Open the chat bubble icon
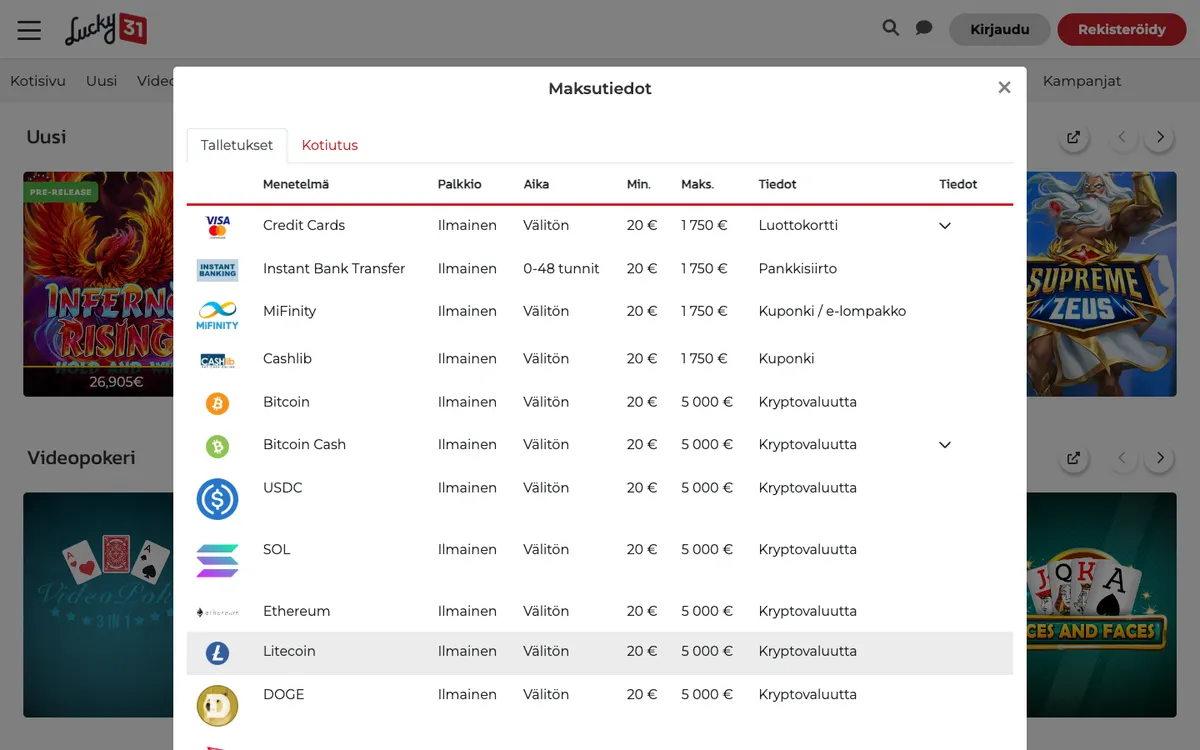1200x750 pixels. 924,28
